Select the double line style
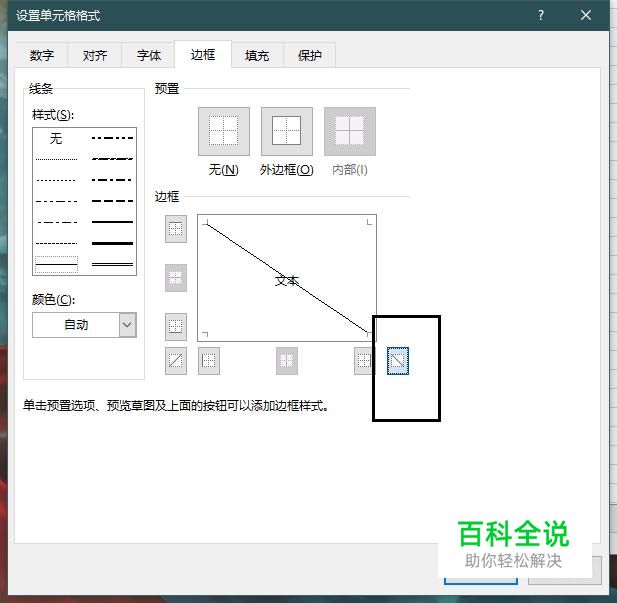Screen dimensions: 617x603 (x=113, y=265)
